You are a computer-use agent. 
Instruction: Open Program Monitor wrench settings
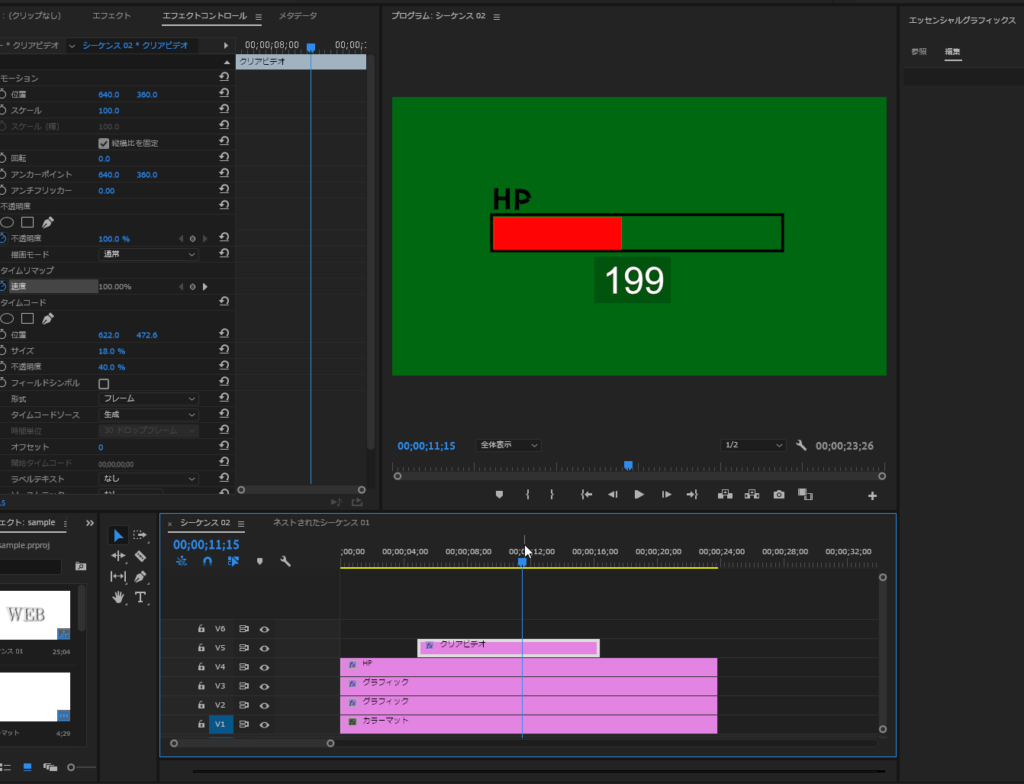pos(801,445)
